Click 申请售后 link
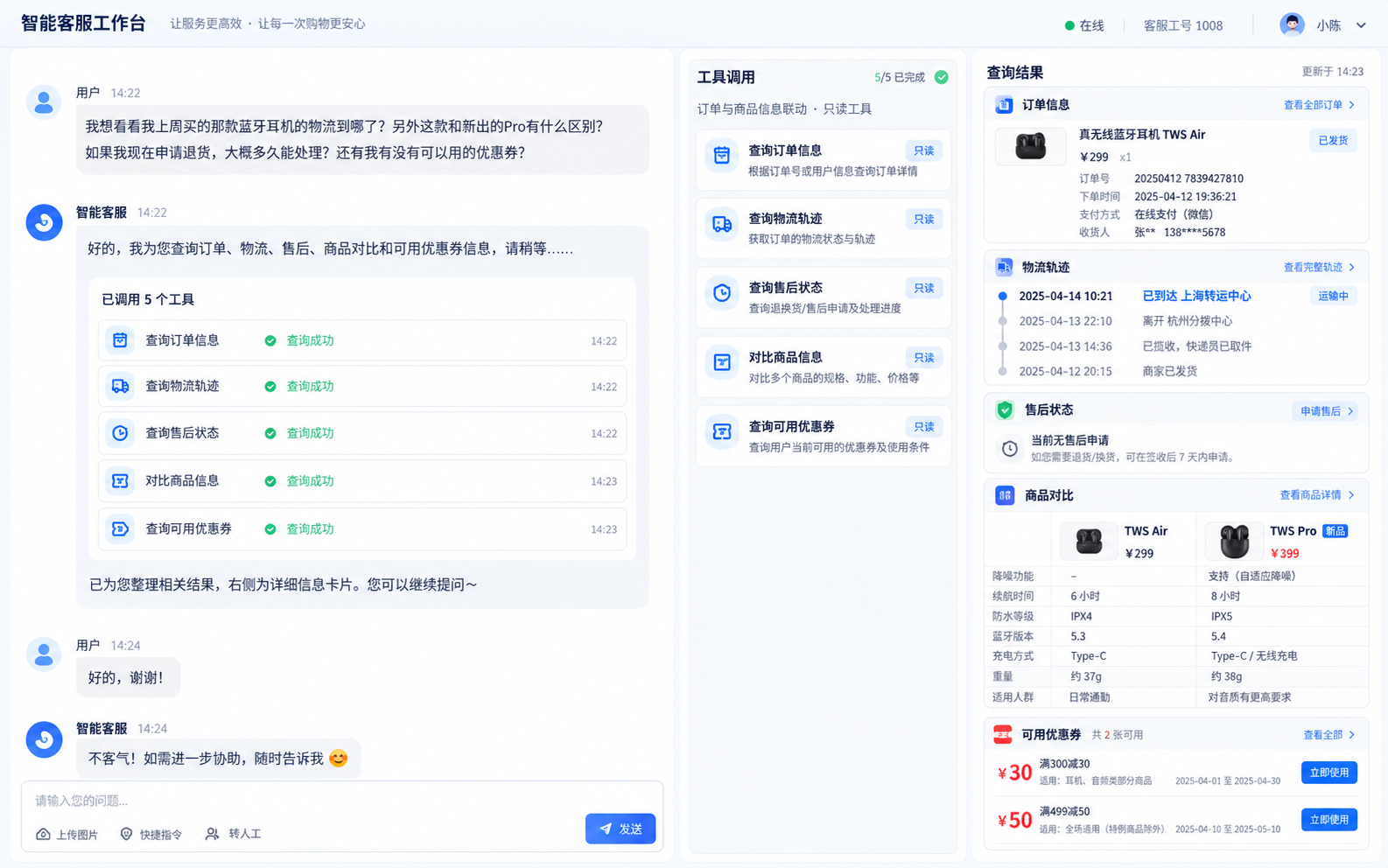 tap(1325, 410)
